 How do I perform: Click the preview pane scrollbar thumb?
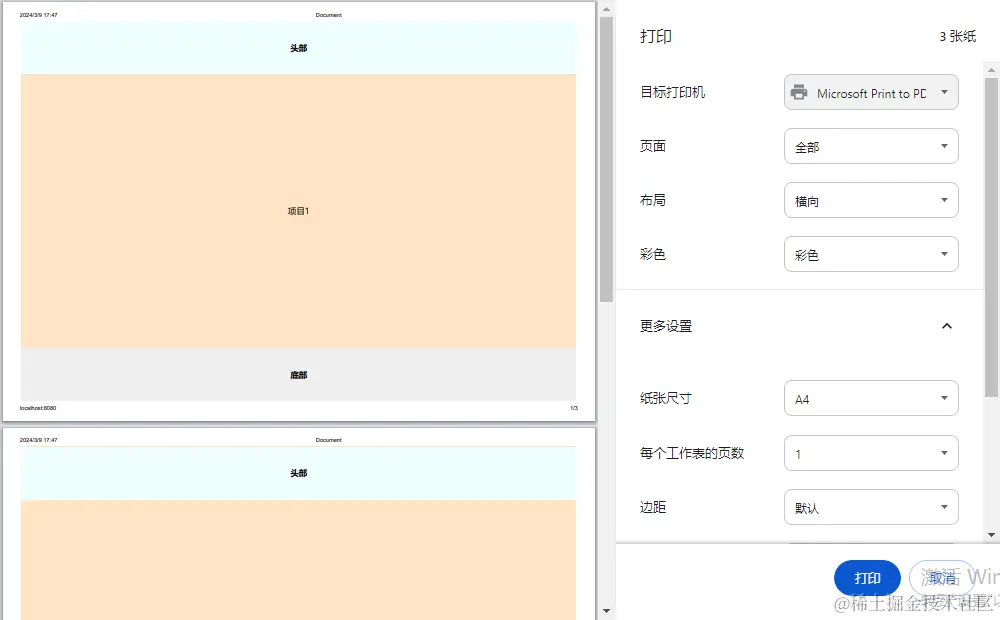[x=606, y=159]
